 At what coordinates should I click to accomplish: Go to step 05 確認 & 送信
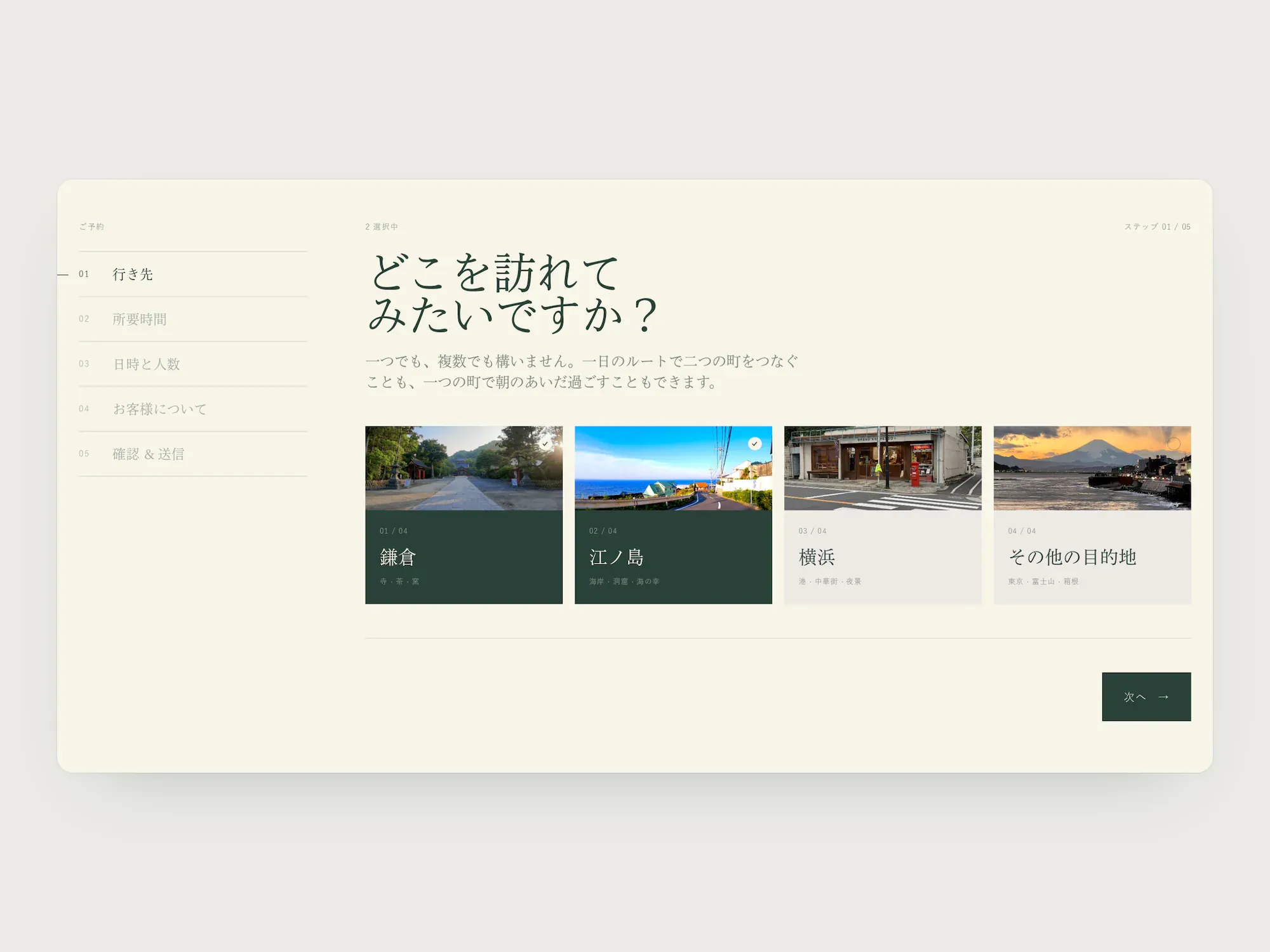coord(193,454)
